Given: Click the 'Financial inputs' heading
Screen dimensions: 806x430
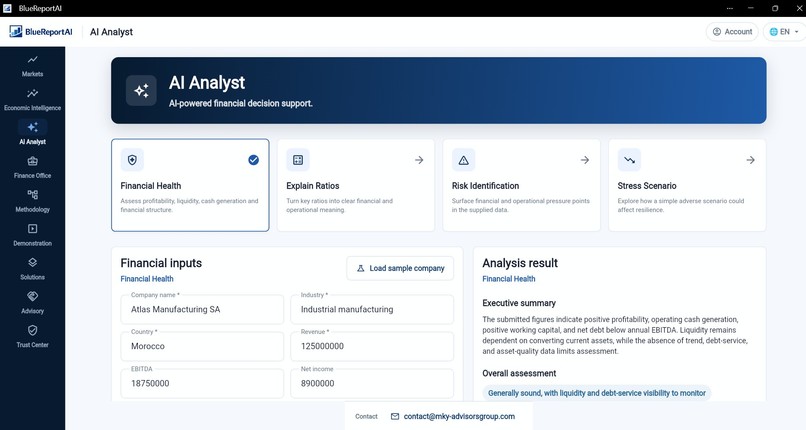Looking at the screenshot, I should click(x=161, y=263).
